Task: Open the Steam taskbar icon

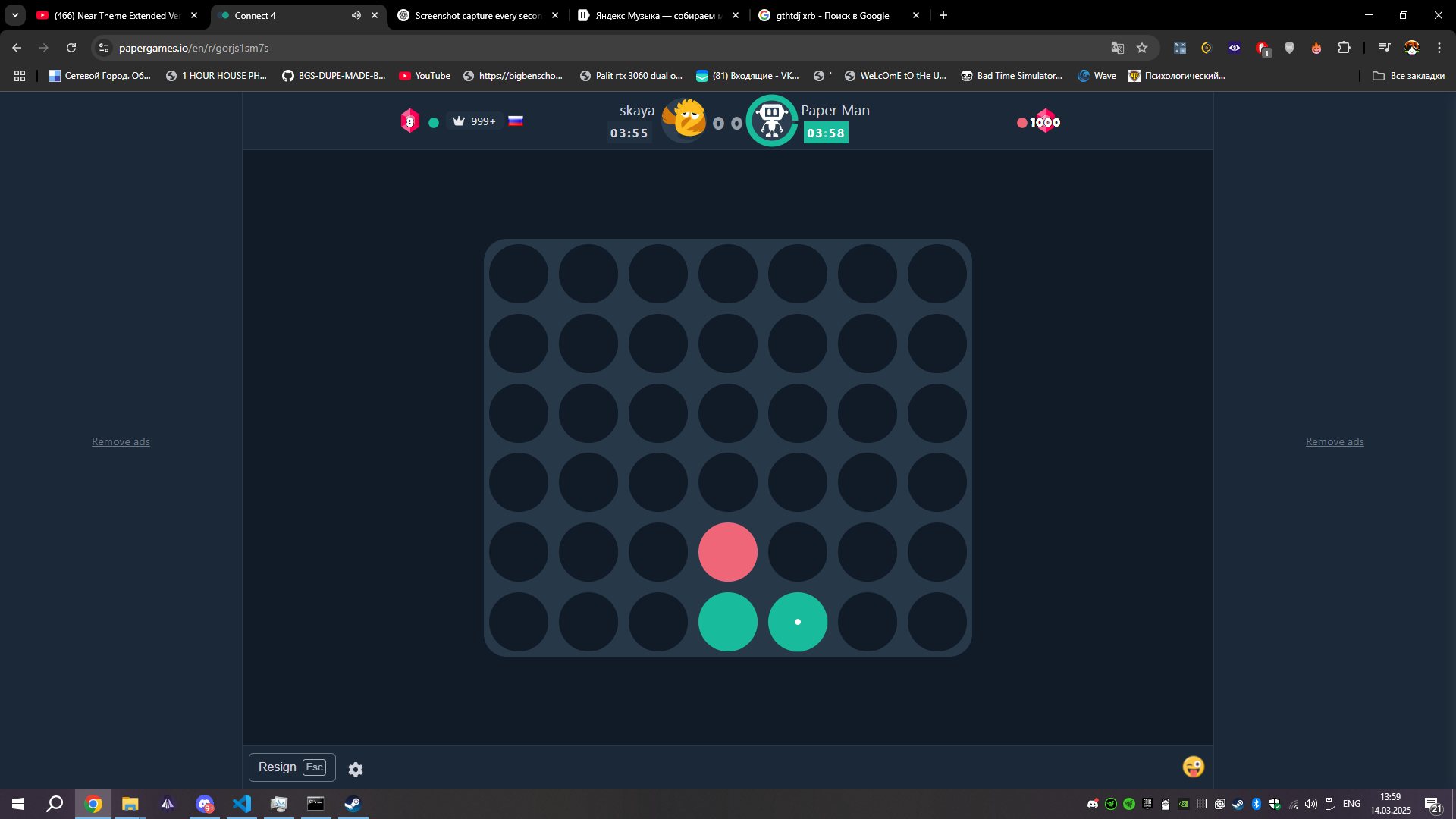Action: pyautogui.click(x=353, y=804)
